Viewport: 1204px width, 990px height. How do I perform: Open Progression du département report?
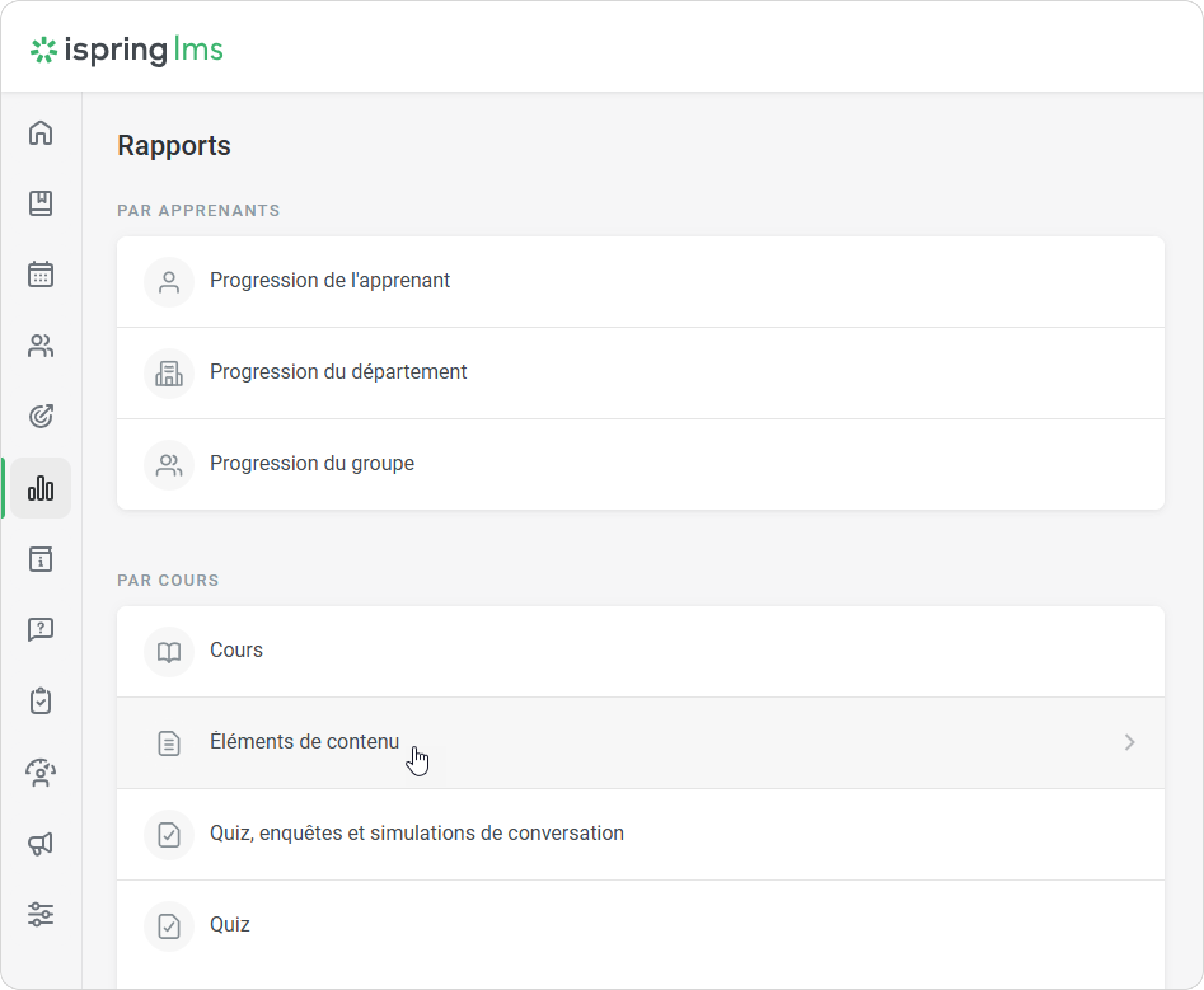tap(338, 372)
